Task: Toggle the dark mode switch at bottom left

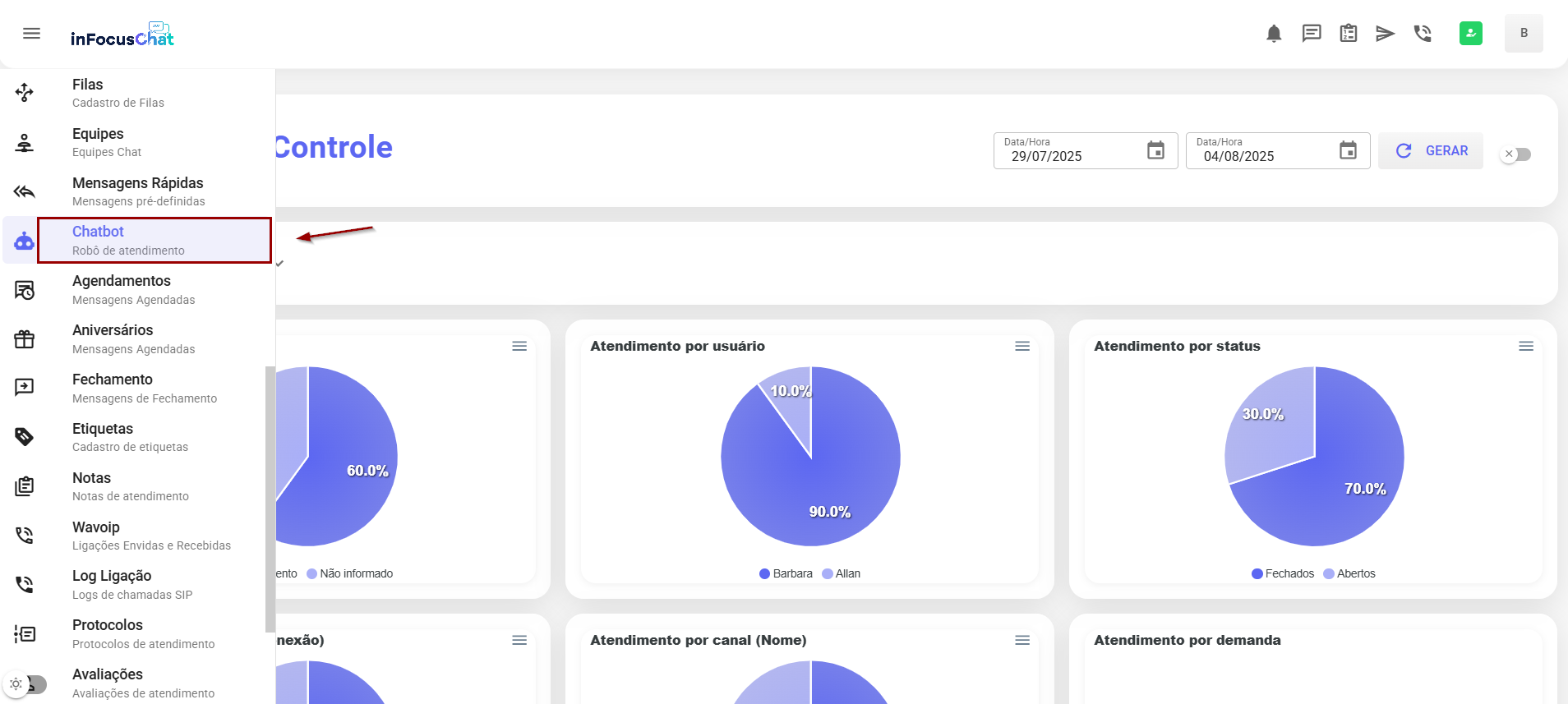Action: (26, 683)
